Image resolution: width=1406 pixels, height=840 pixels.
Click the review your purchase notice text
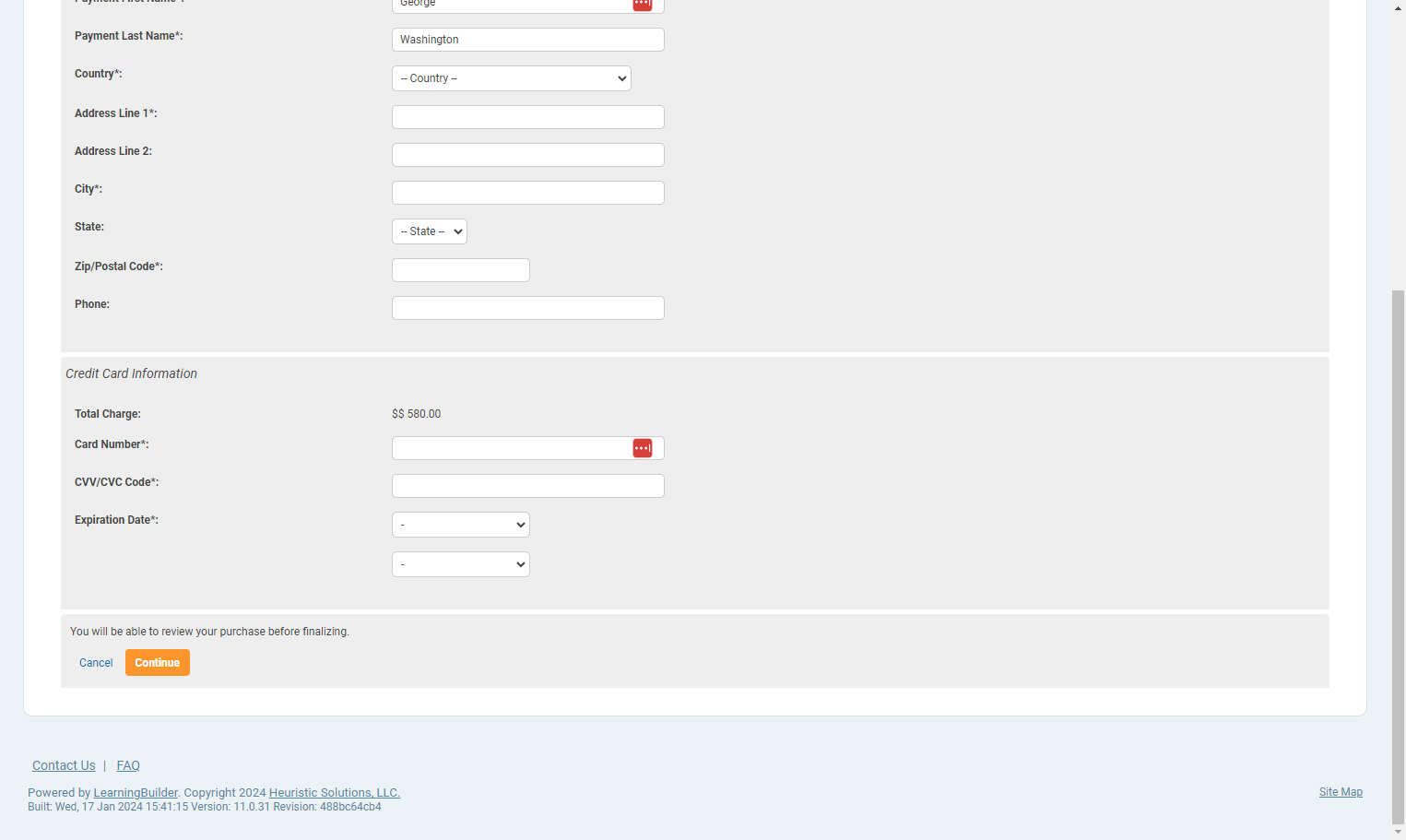click(x=209, y=632)
